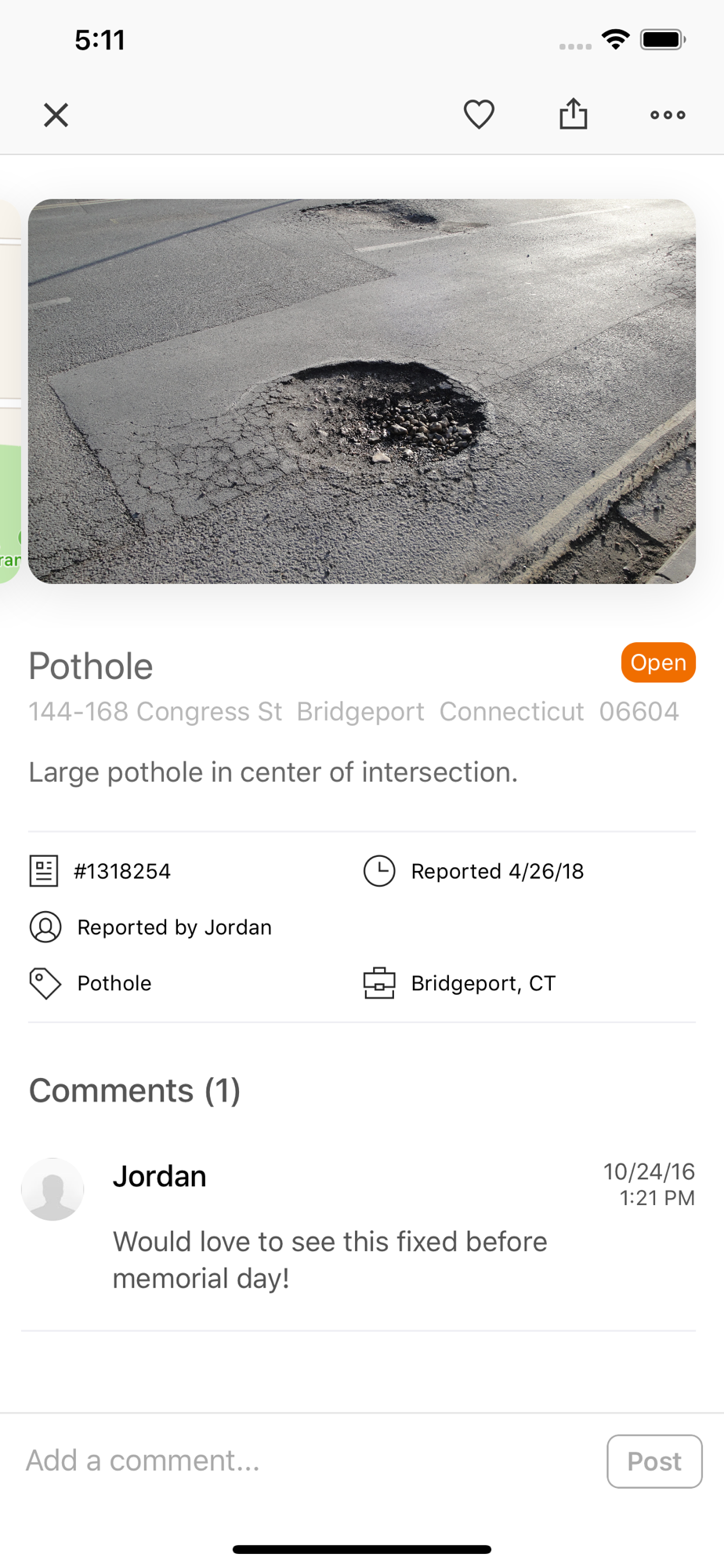This screenshot has height=1568, width=724.
Task: Tap the battery indicator in status bar
Action: tap(663, 39)
